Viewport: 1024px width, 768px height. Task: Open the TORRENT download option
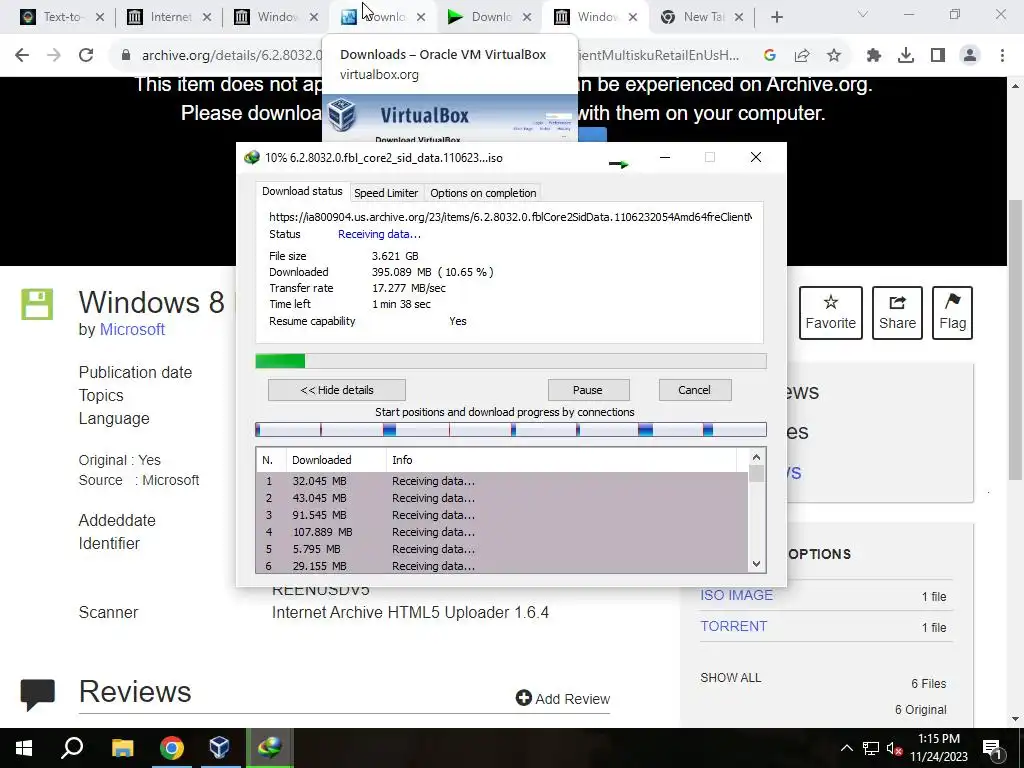pyautogui.click(x=734, y=626)
